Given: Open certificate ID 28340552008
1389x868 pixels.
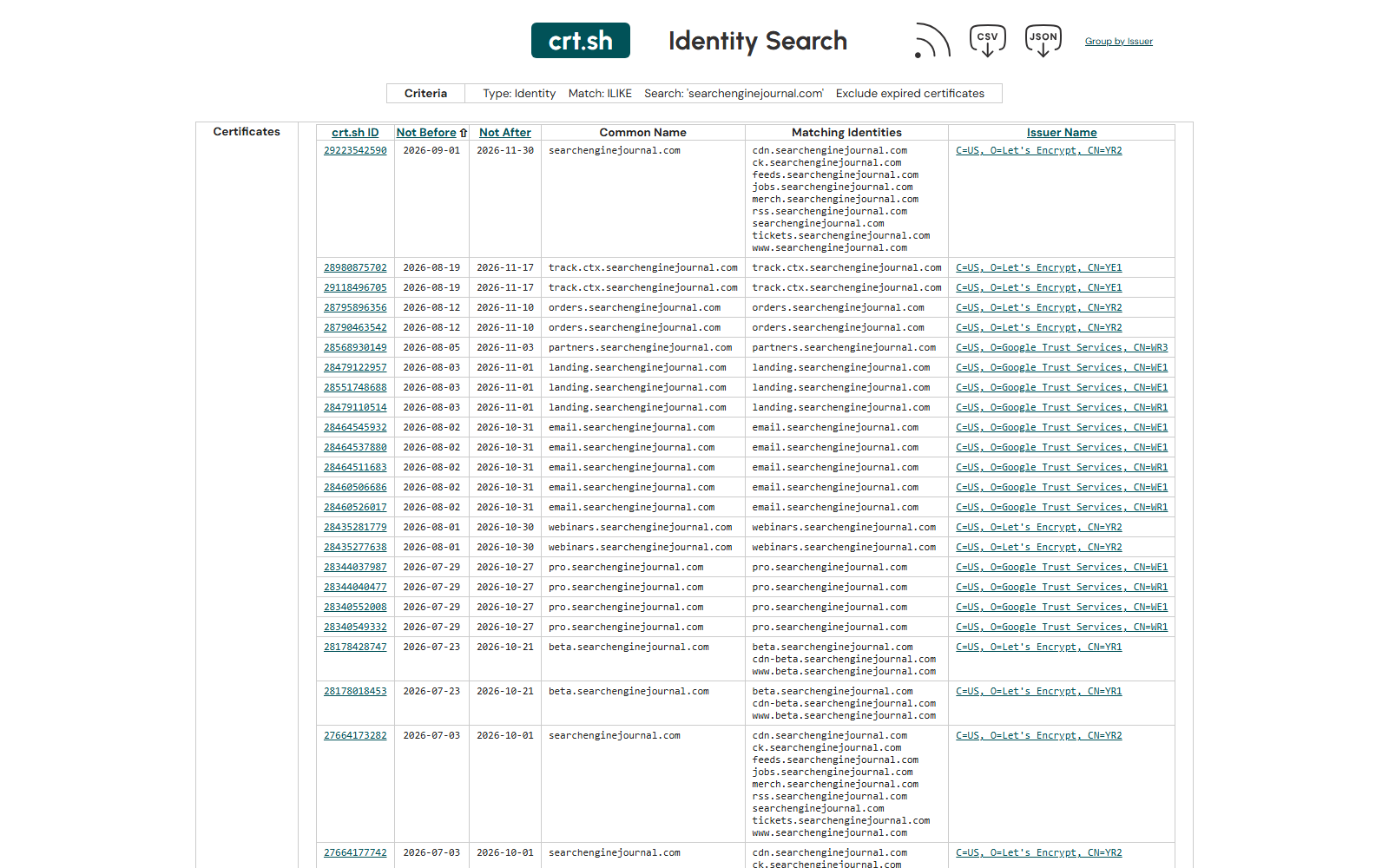Looking at the screenshot, I should click(x=355, y=608).
